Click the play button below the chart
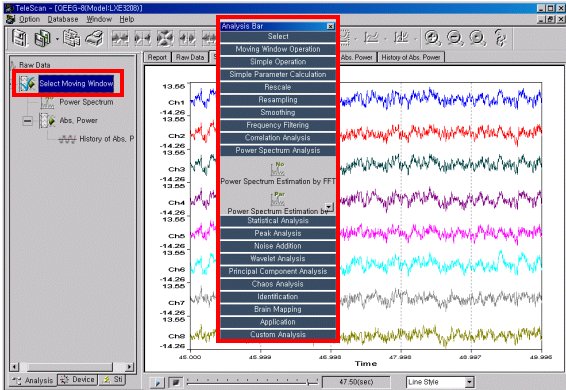Screen dimensions: 566x390 pyautogui.click(x=157, y=382)
